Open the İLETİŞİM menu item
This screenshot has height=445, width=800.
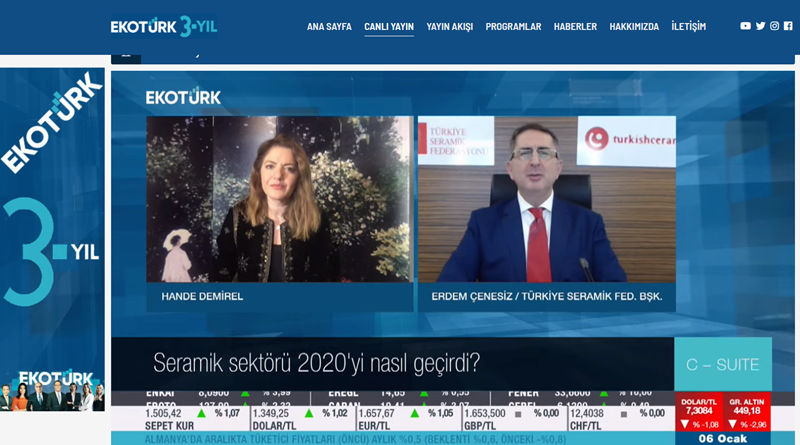point(689,27)
